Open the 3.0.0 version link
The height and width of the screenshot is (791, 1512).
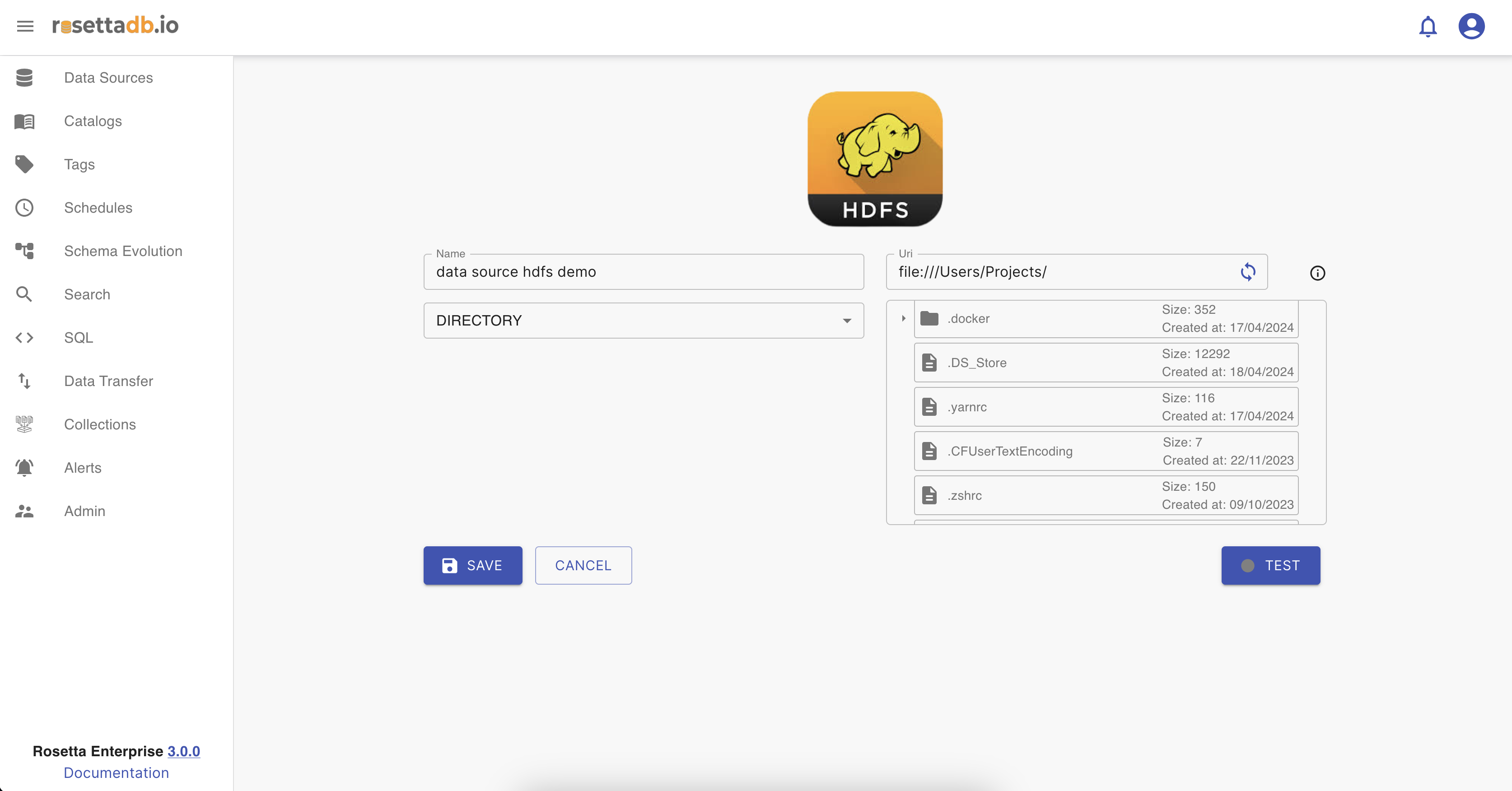coord(184,751)
